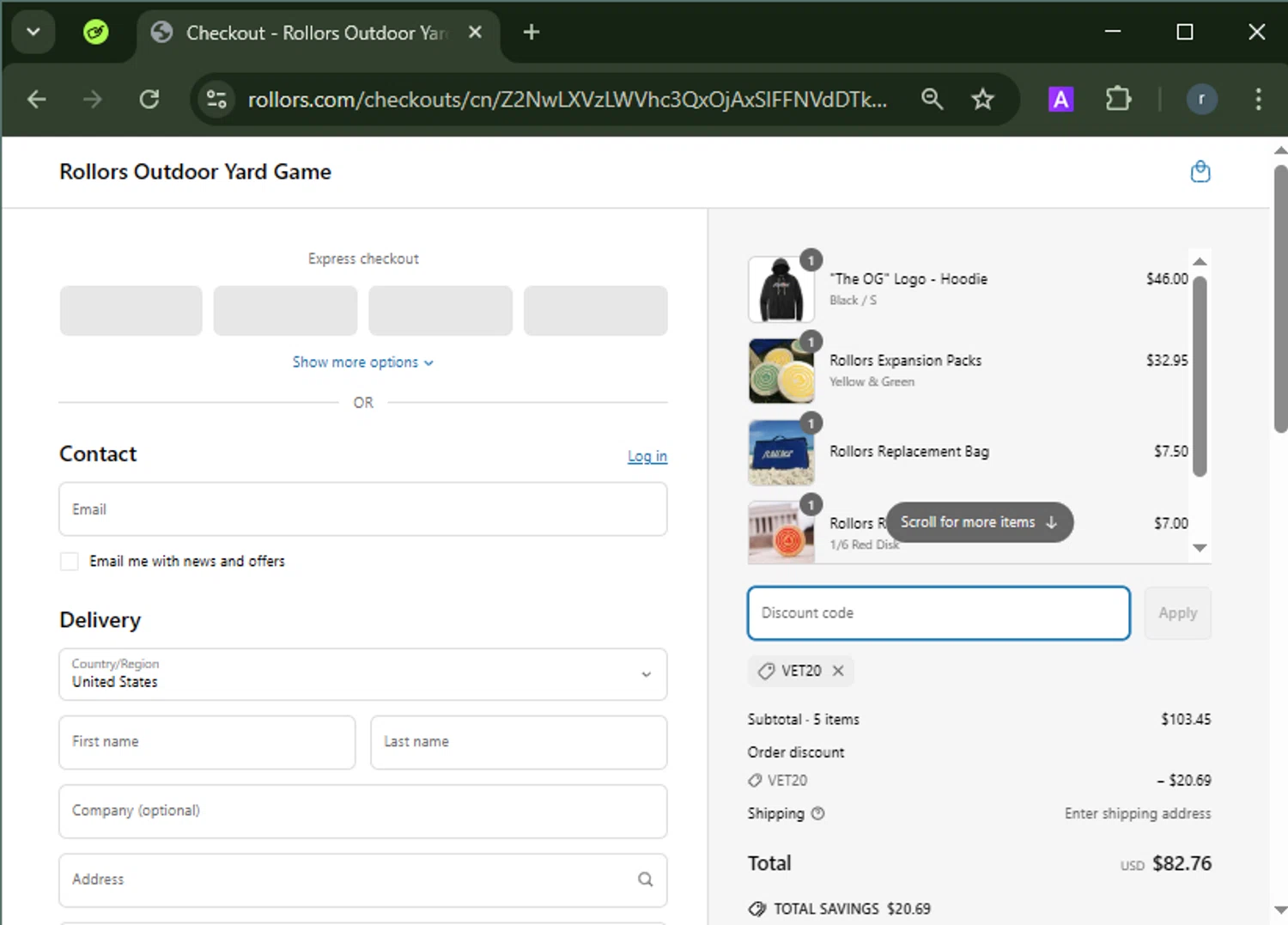Open the cart bag icon in header
1288x925 pixels.
[x=1200, y=172]
